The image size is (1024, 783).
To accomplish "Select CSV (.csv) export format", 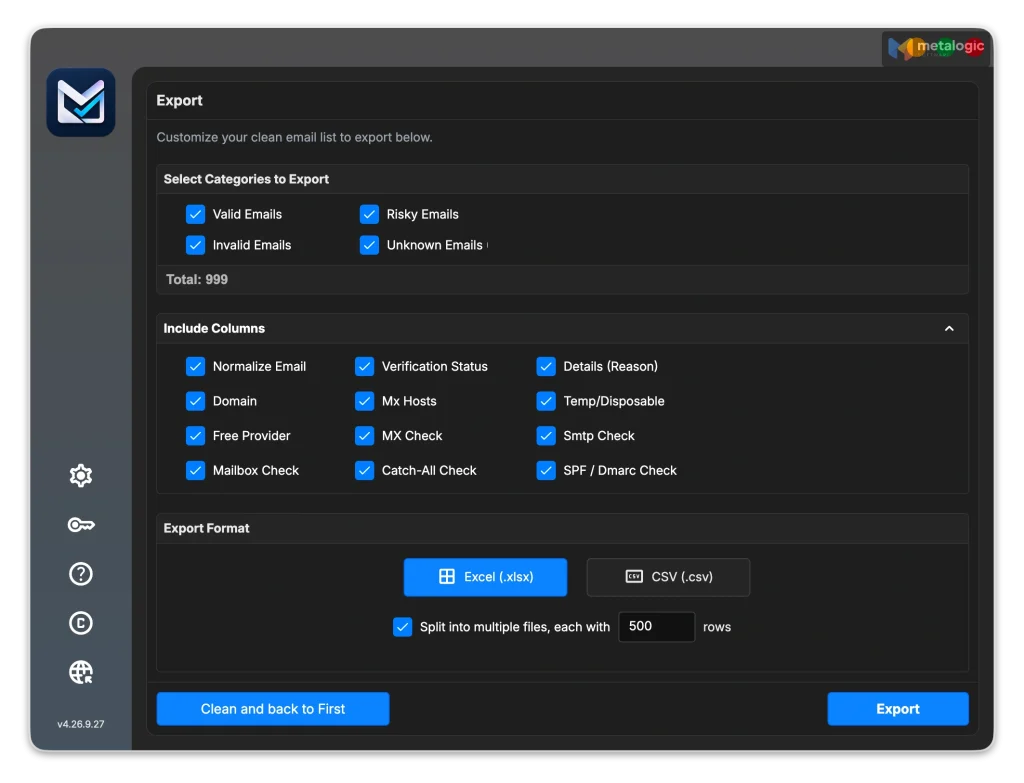I will 668,577.
